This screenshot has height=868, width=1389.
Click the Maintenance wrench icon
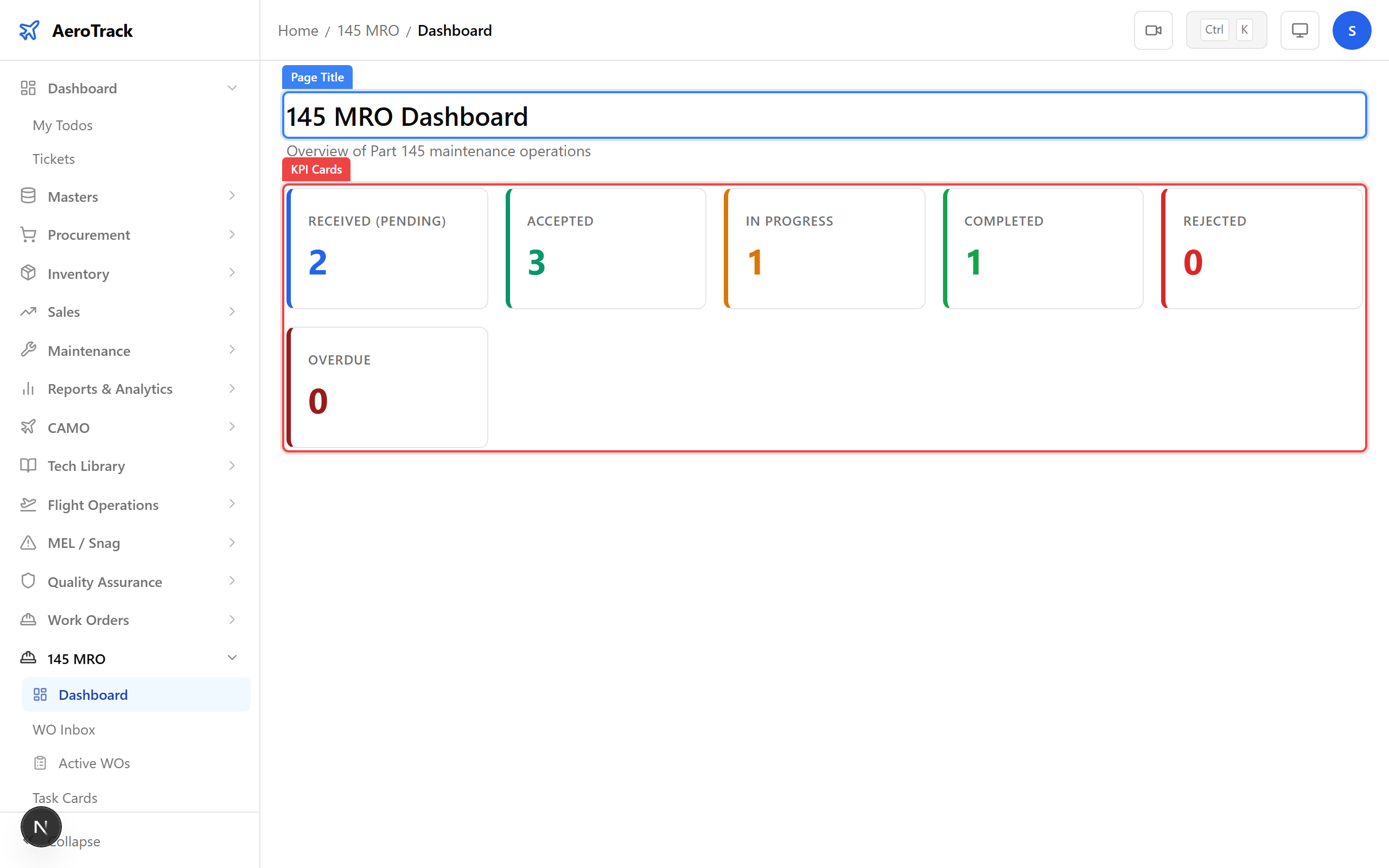pyautogui.click(x=28, y=350)
